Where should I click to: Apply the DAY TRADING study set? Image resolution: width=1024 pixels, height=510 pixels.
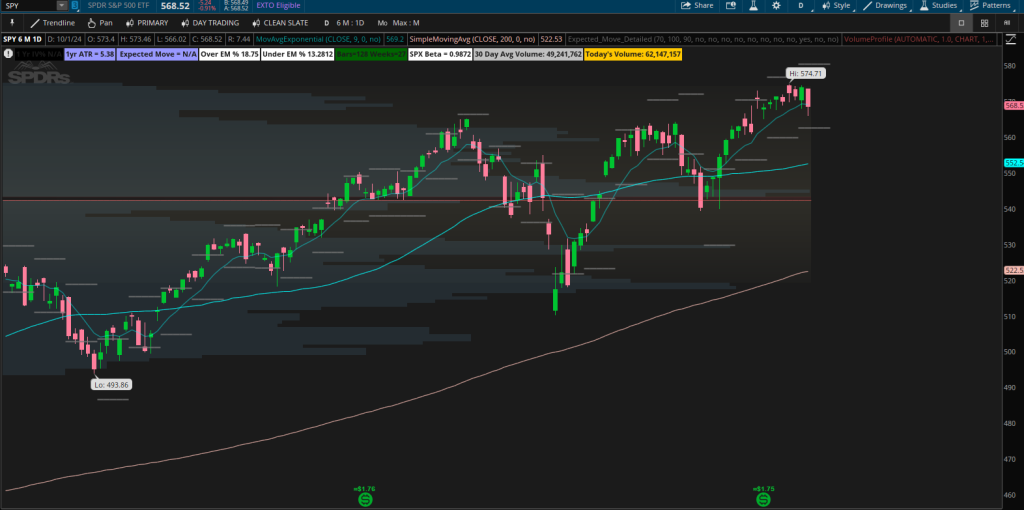[x=209, y=22]
